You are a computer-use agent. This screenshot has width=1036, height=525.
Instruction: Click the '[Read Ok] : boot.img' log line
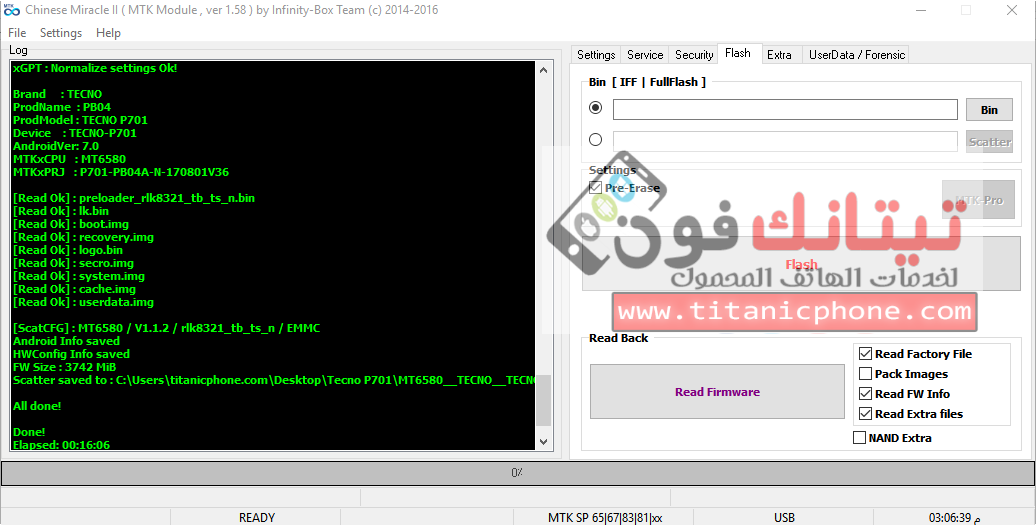point(71,224)
